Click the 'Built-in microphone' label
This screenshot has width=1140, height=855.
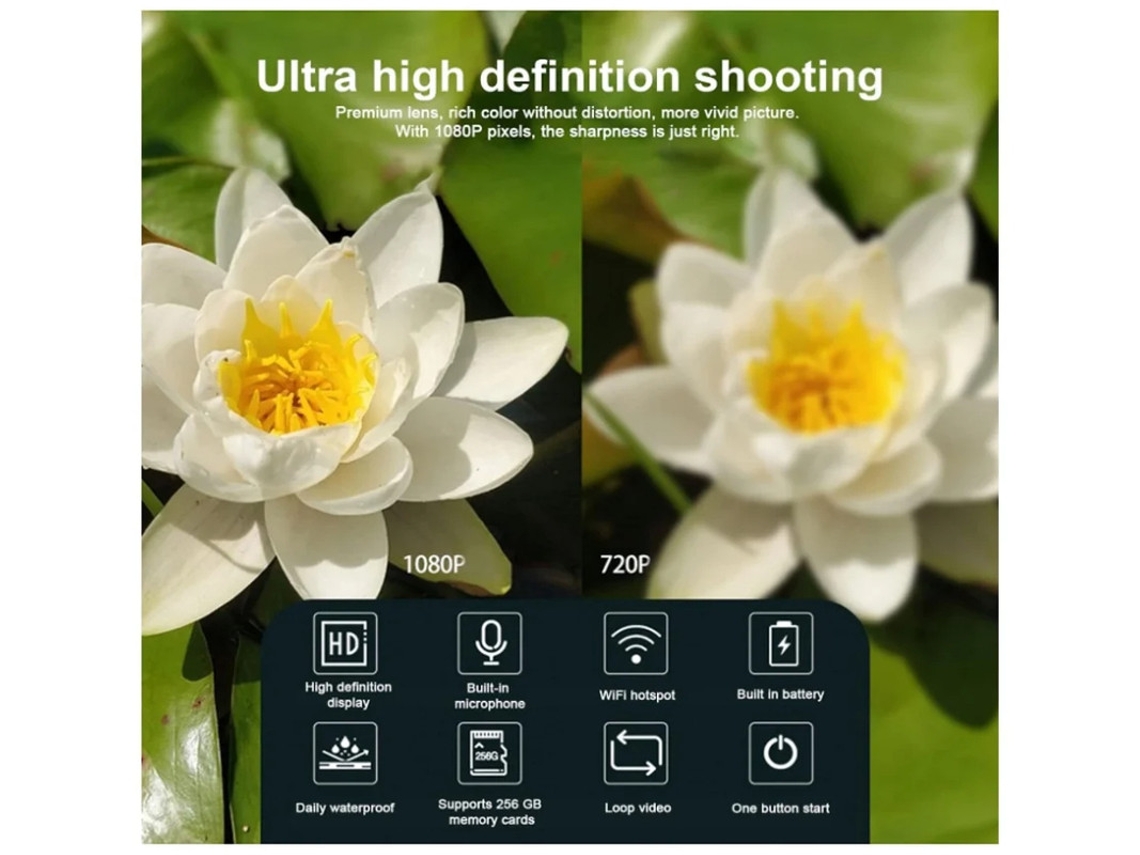coord(489,696)
